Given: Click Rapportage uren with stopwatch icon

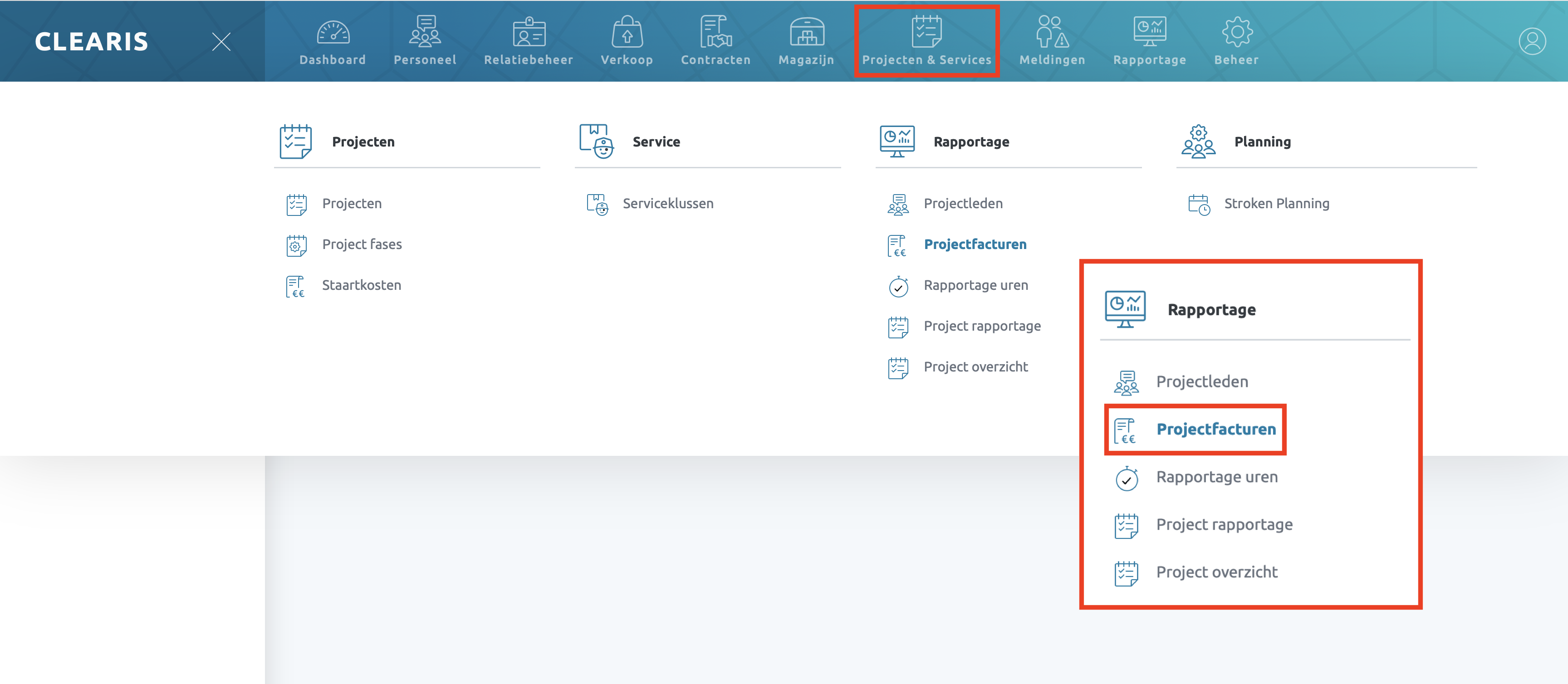Looking at the screenshot, I should (975, 285).
